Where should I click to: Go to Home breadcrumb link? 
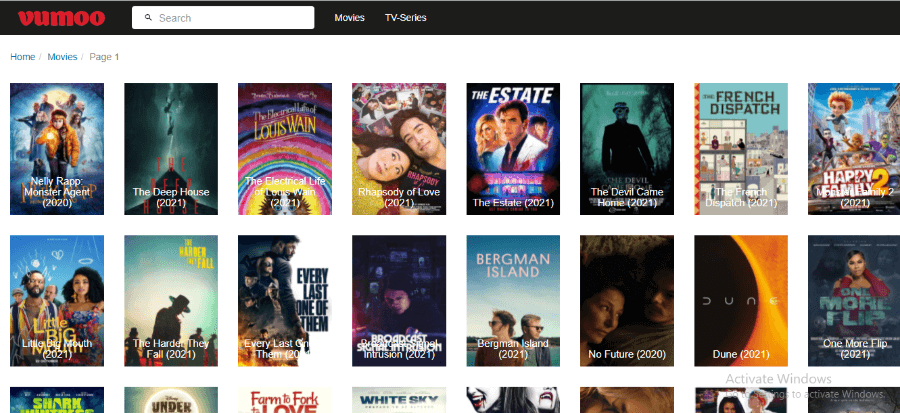pyautogui.click(x=22, y=57)
